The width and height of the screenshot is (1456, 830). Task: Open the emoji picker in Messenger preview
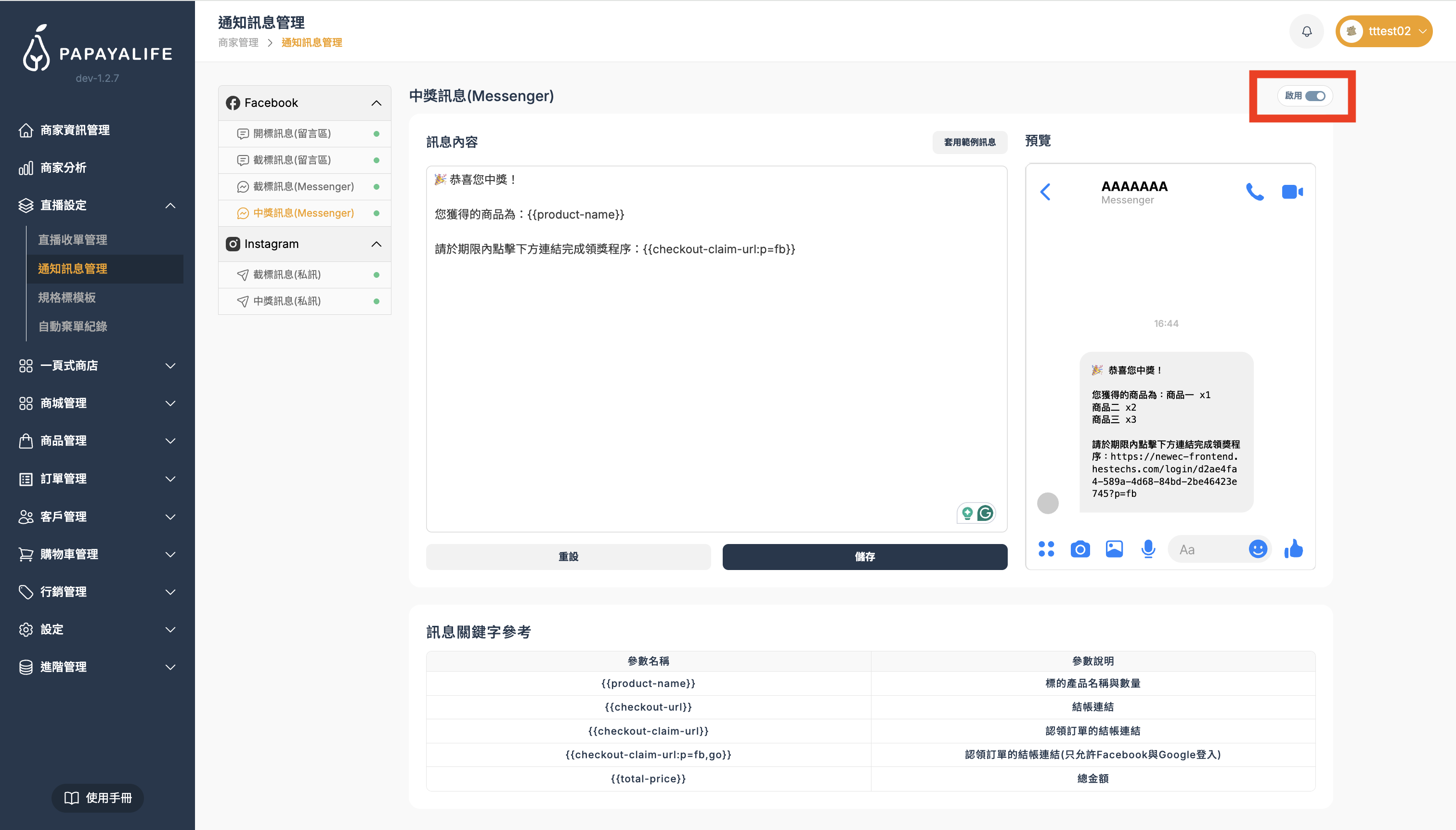tap(1258, 549)
